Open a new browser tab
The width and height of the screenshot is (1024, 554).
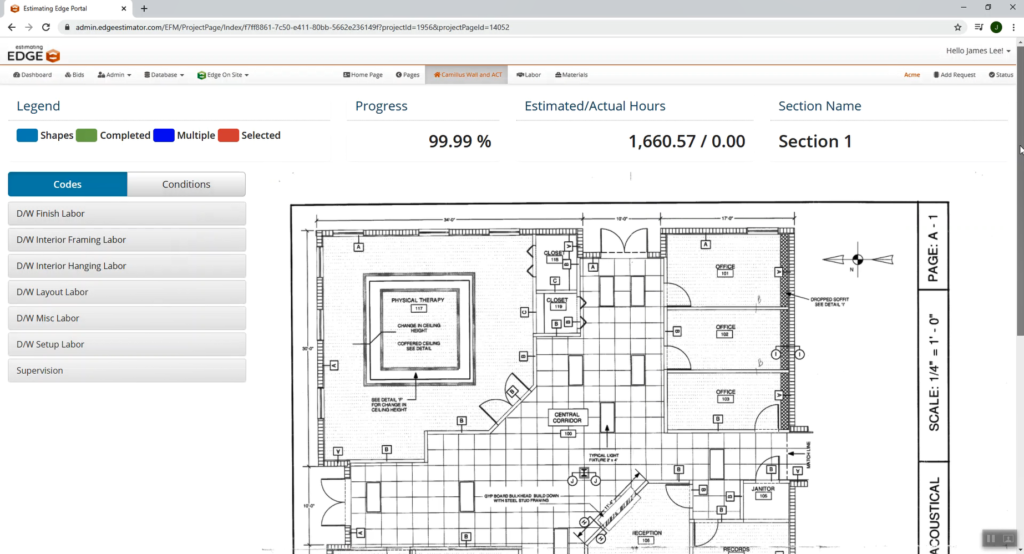144,8
